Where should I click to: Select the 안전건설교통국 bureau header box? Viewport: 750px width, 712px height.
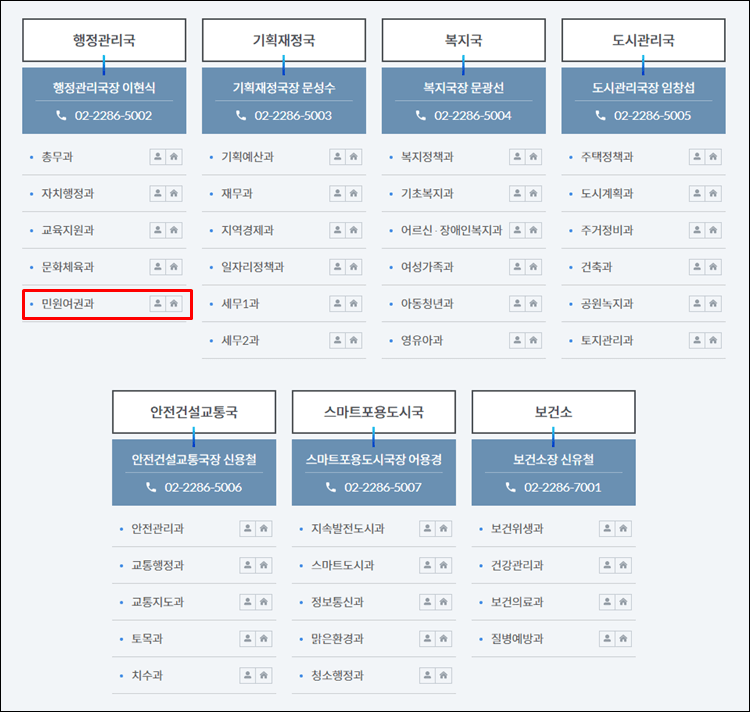coord(194,412)
